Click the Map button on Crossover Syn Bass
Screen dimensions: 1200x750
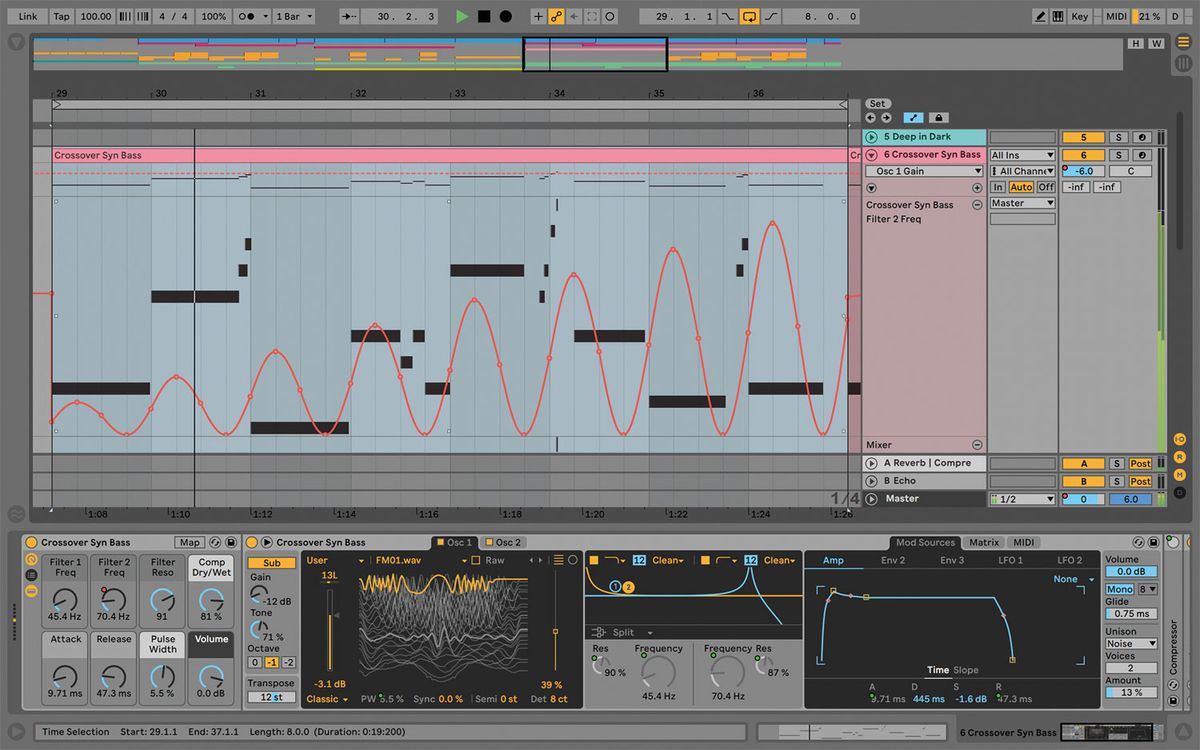[x=189, y=542]
